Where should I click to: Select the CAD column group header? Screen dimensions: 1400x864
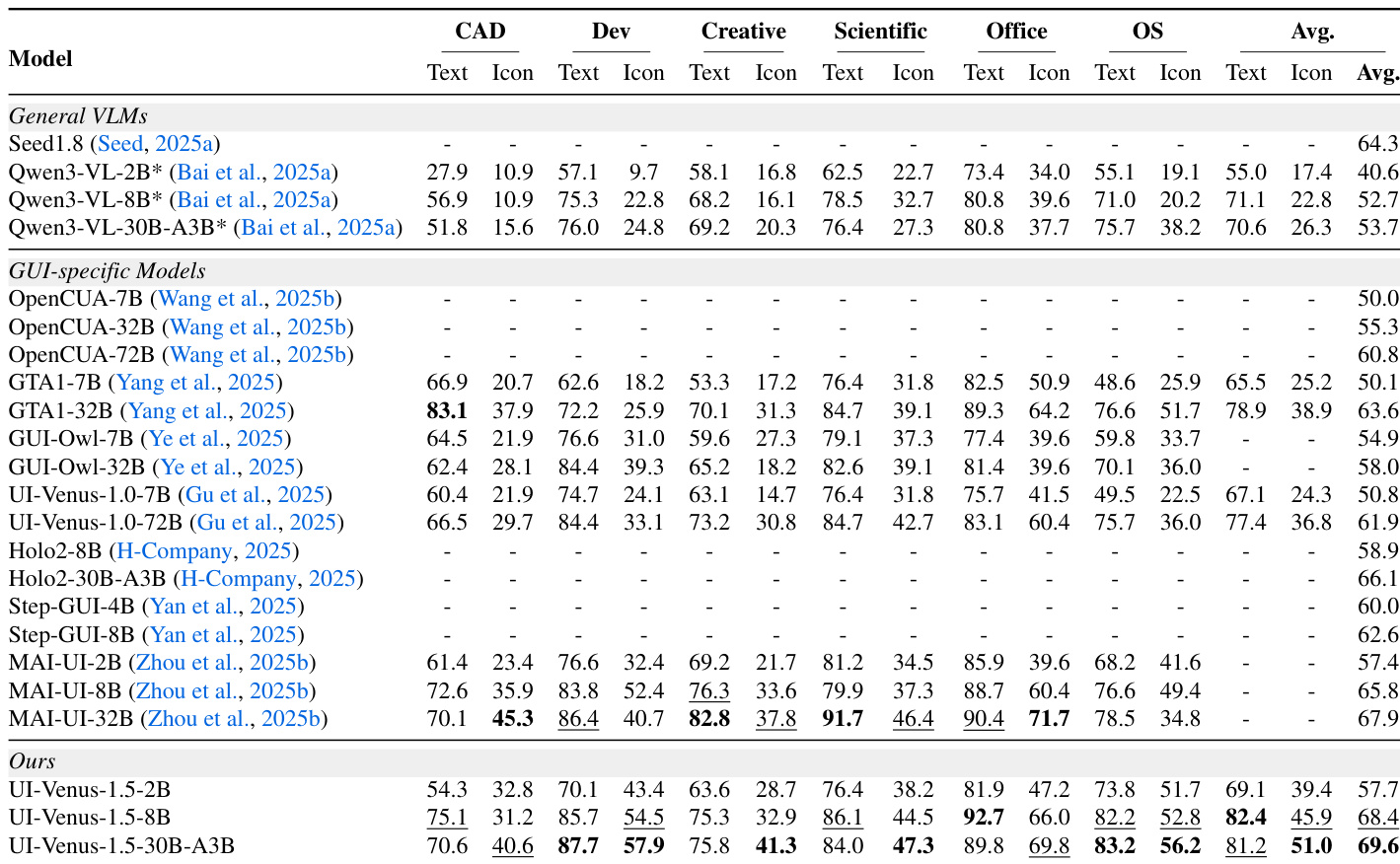coord(480,32)
